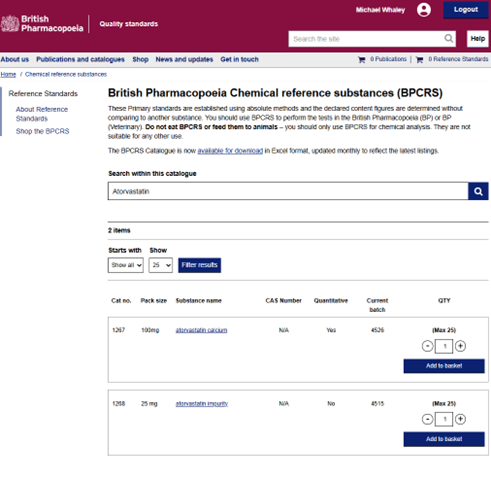This screenshot has width=491, height=478.
Task: Run the catalogue search magnifier button
Action: [478, 191]
